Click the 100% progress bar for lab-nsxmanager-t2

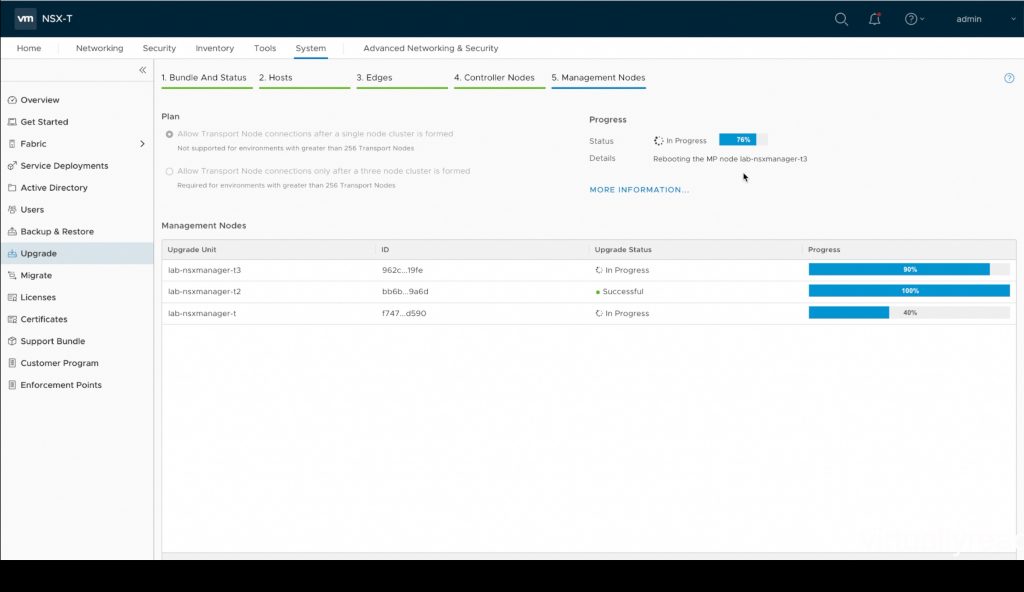tap(909, 291)
